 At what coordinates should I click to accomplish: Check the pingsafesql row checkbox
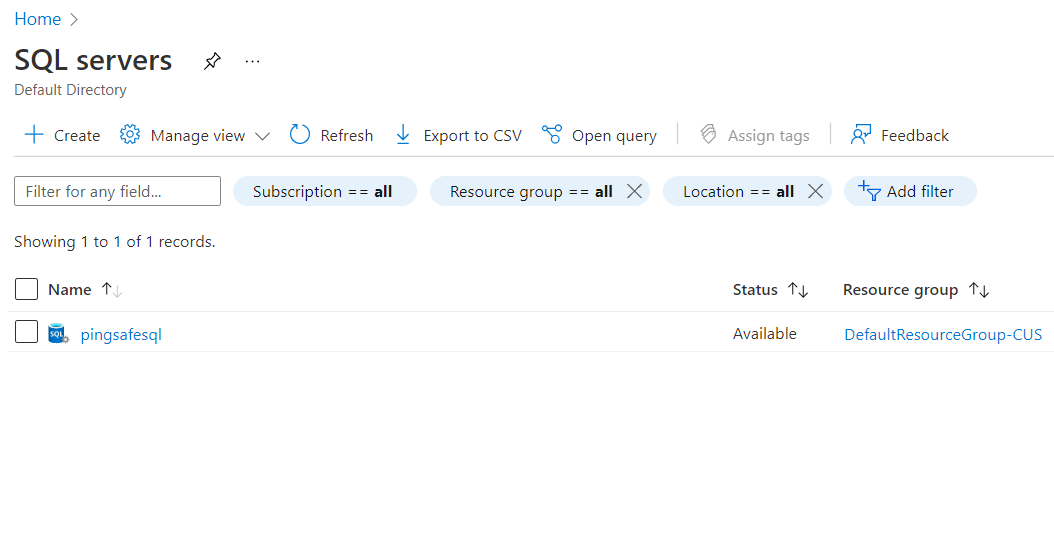click(x=27, y=332)
